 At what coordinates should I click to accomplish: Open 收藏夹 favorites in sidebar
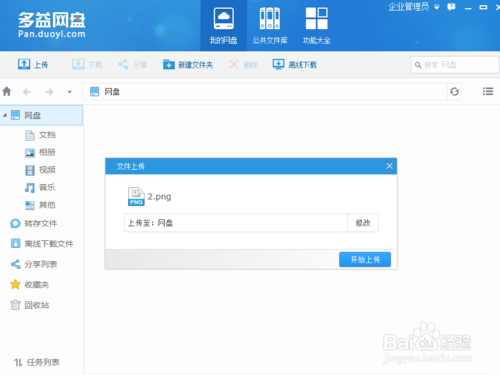point(30,285)
